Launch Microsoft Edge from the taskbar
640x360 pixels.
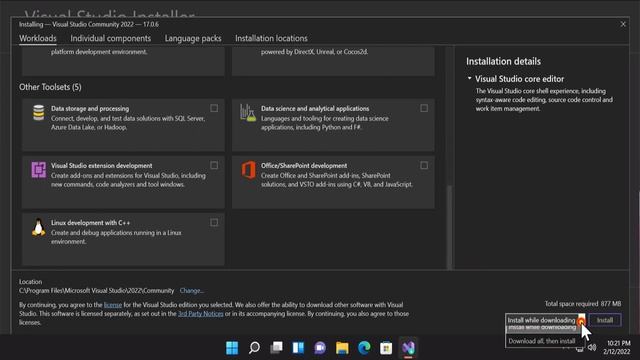click(x=364, y=348)
